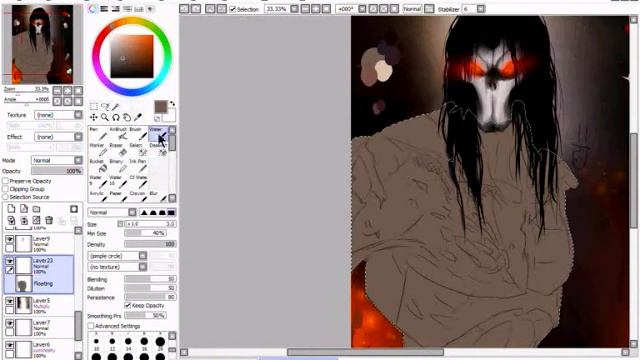Viewport: 640px width, 360px height.
Task: Hide Layer9 visibility eye
Action: 9,239
